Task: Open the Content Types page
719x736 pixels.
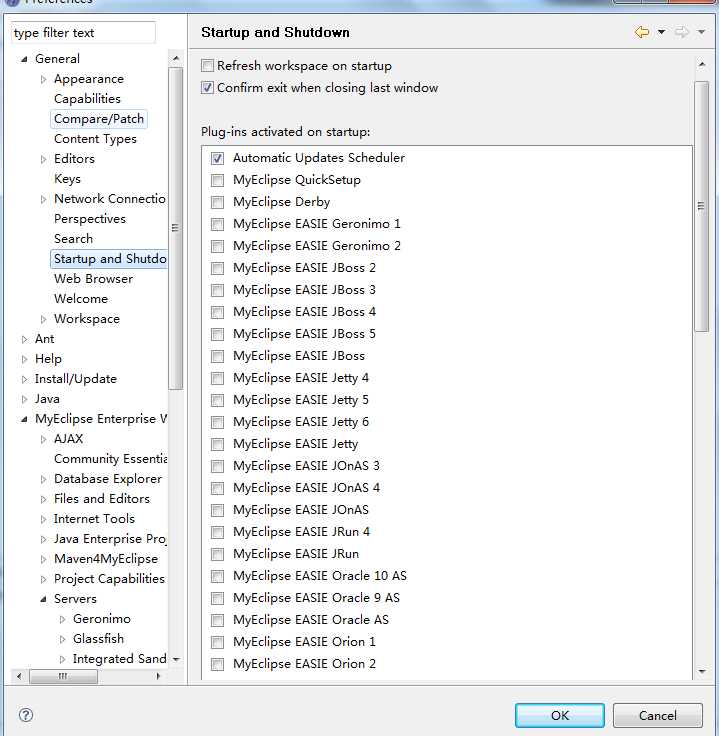Action: pyautogui.click(x=95, y=139)
